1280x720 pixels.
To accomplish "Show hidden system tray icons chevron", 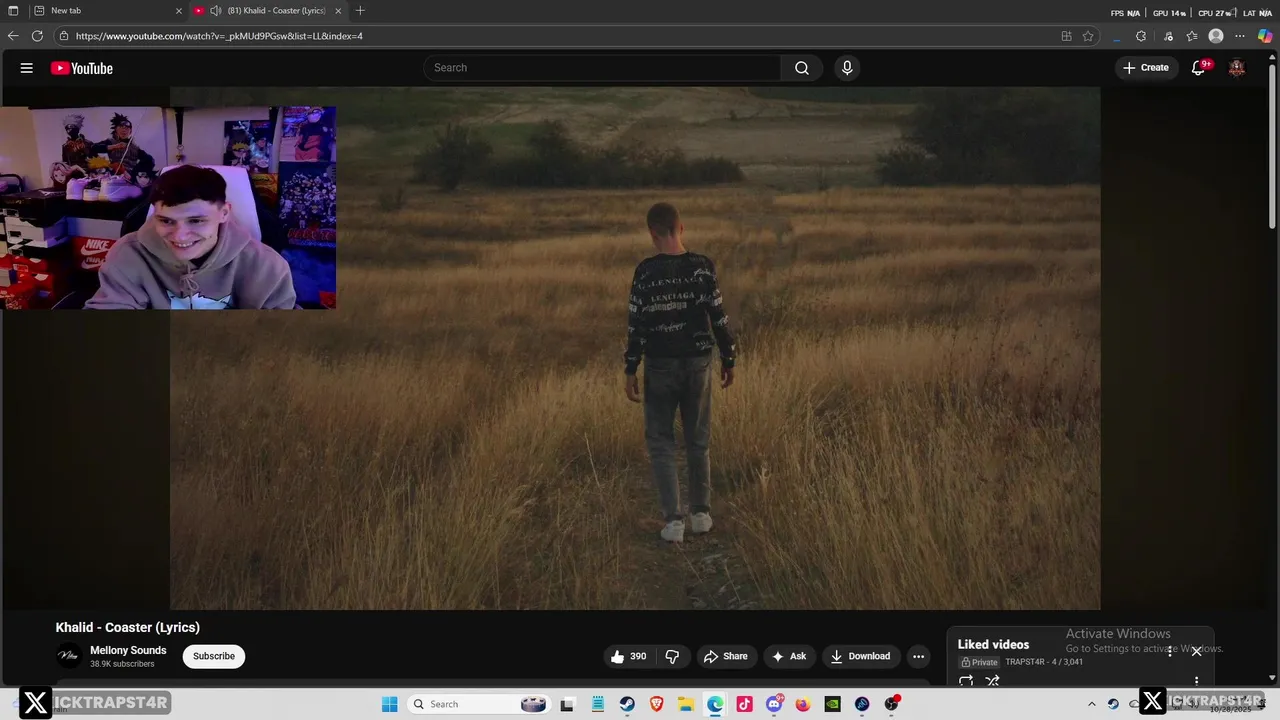I will tap(1092, 704).
